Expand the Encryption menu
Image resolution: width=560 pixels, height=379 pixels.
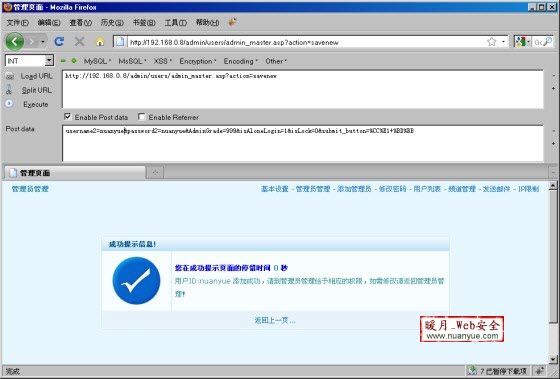click(198, 61)
